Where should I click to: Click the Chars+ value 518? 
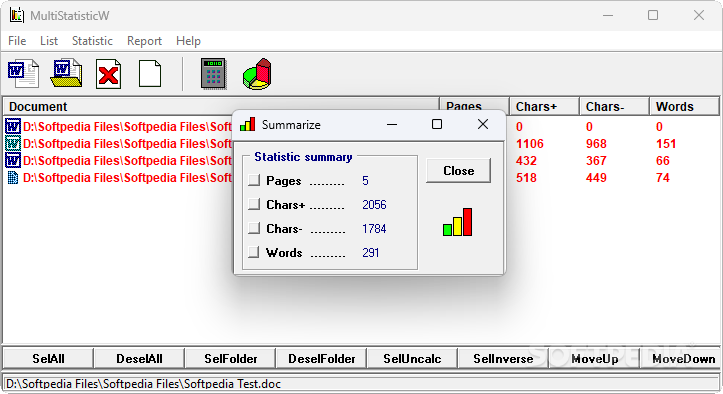pyautogui.click(x=526, y=178)
